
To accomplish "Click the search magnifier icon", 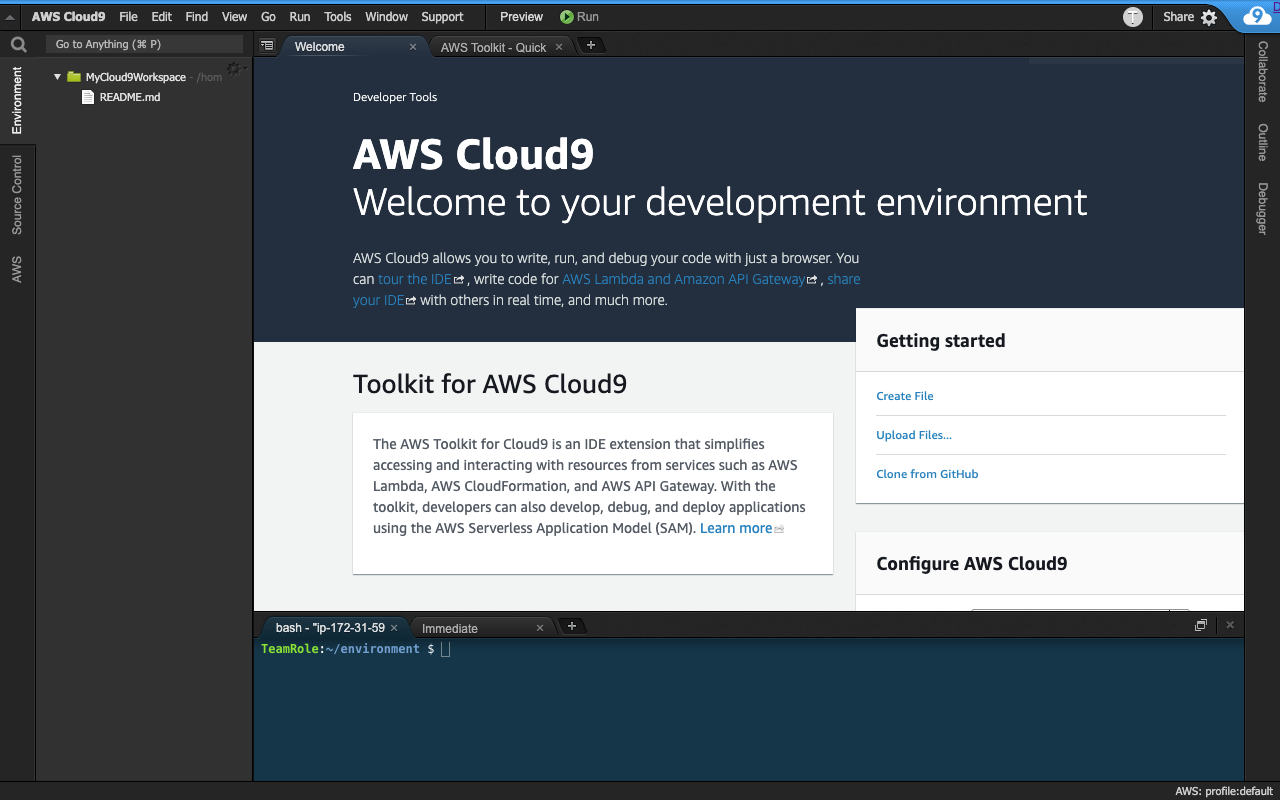I will [18, 45].
